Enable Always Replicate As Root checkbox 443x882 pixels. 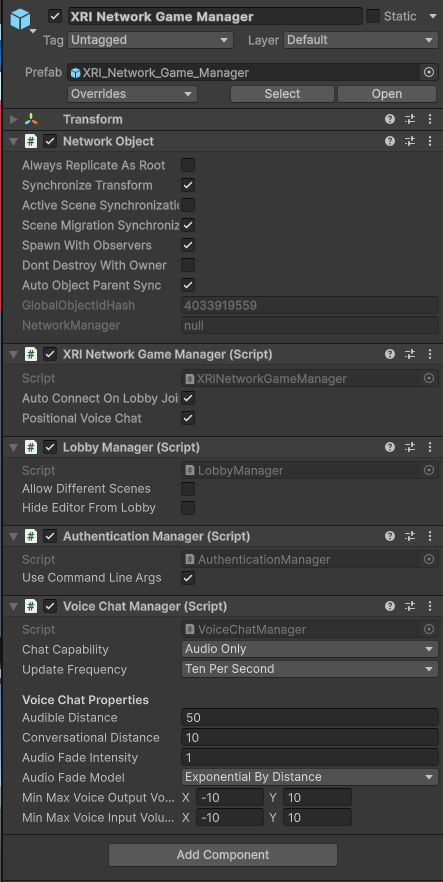pos(188,165)
